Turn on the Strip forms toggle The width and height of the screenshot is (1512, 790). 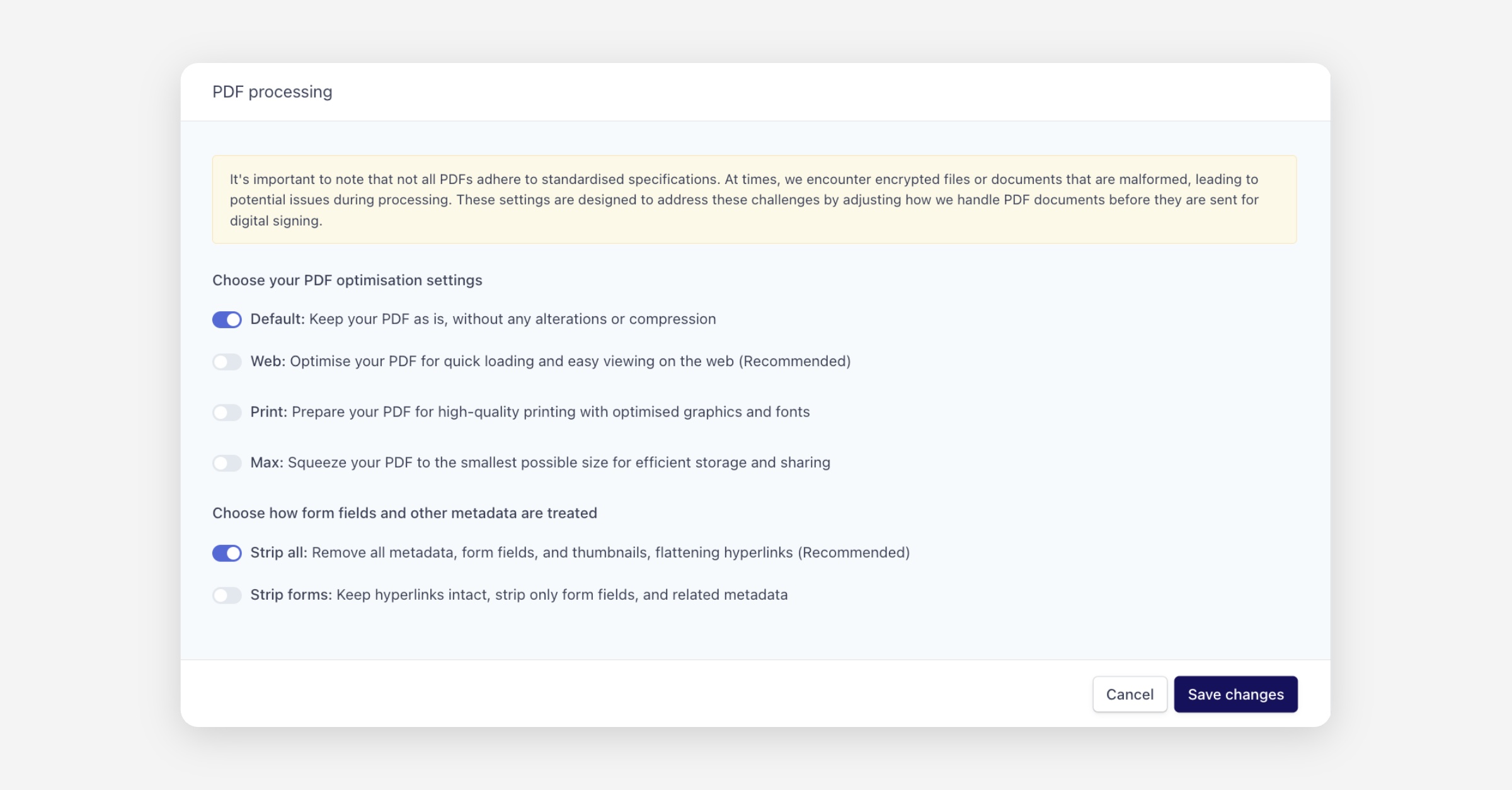[x=227, y=595]
